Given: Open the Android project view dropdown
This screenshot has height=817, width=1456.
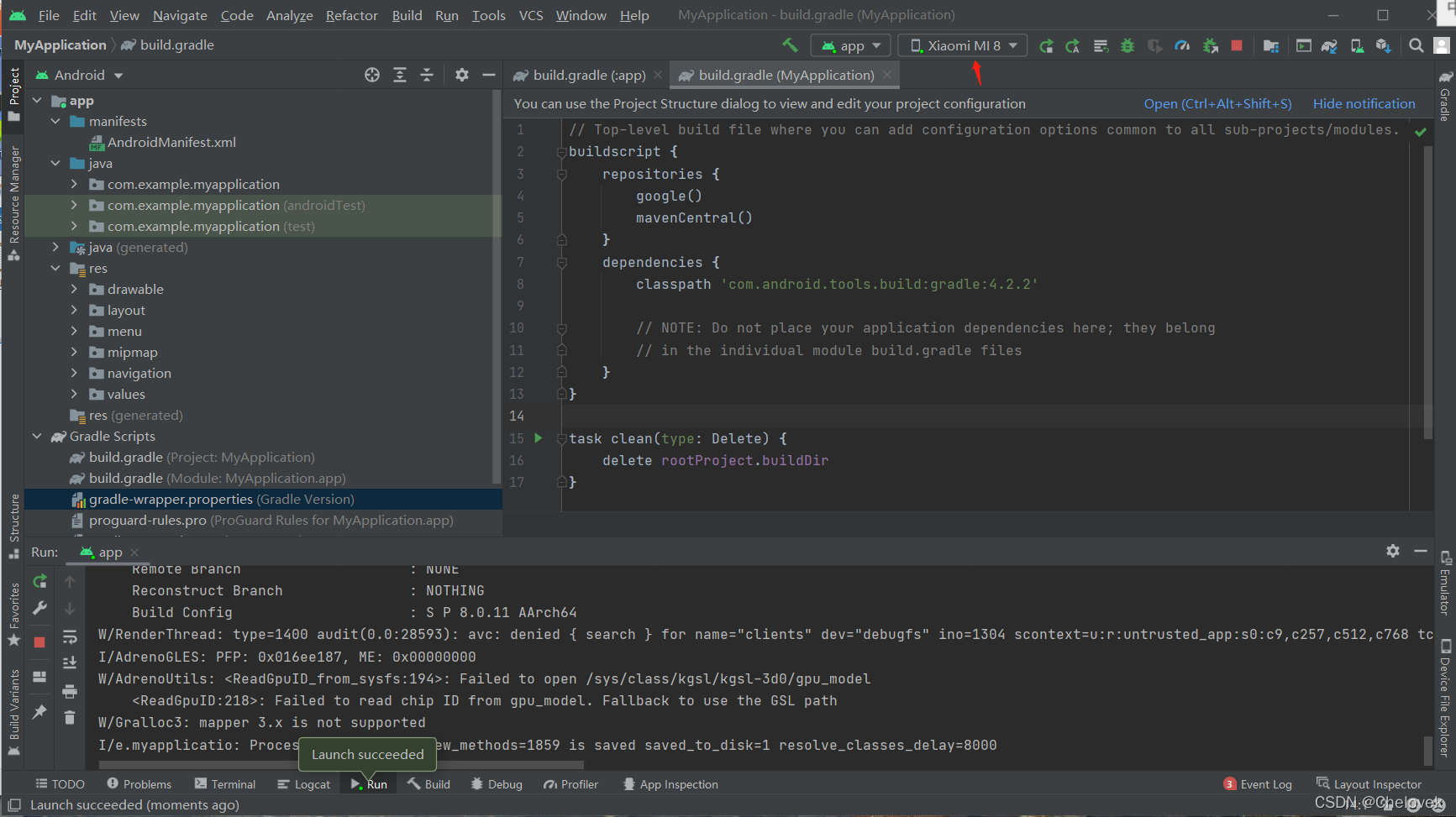Looking at the screenshot, I should [x=80, y=75].
